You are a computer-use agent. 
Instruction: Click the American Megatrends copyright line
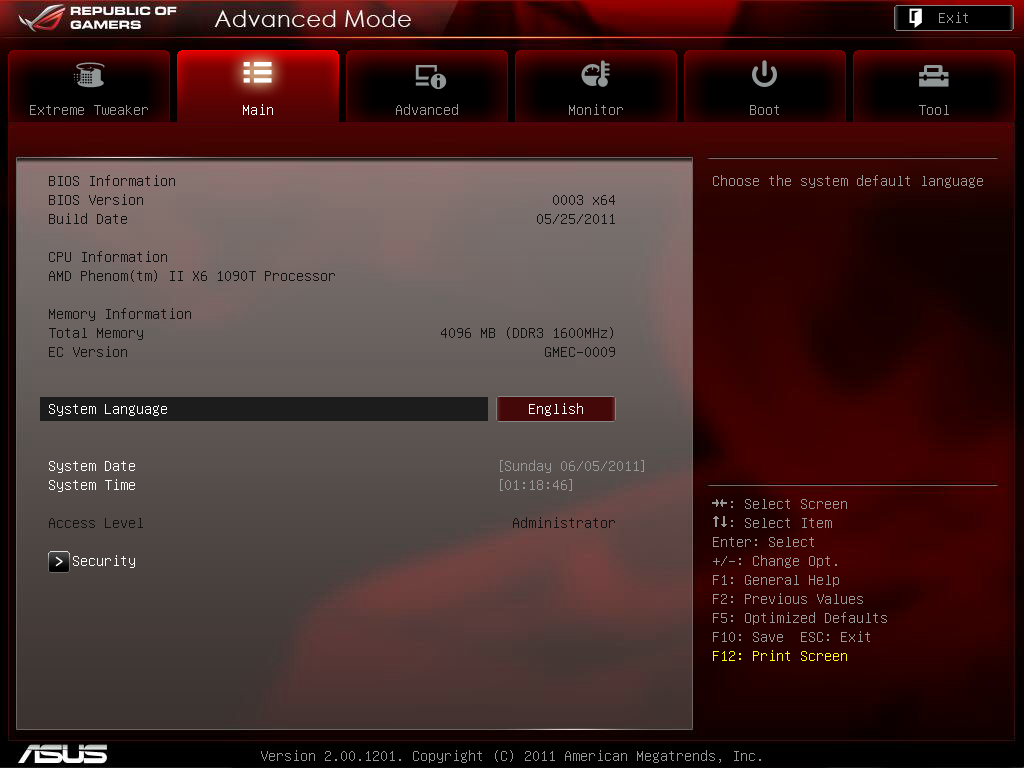pyautogui.click(x=511, y=756)
